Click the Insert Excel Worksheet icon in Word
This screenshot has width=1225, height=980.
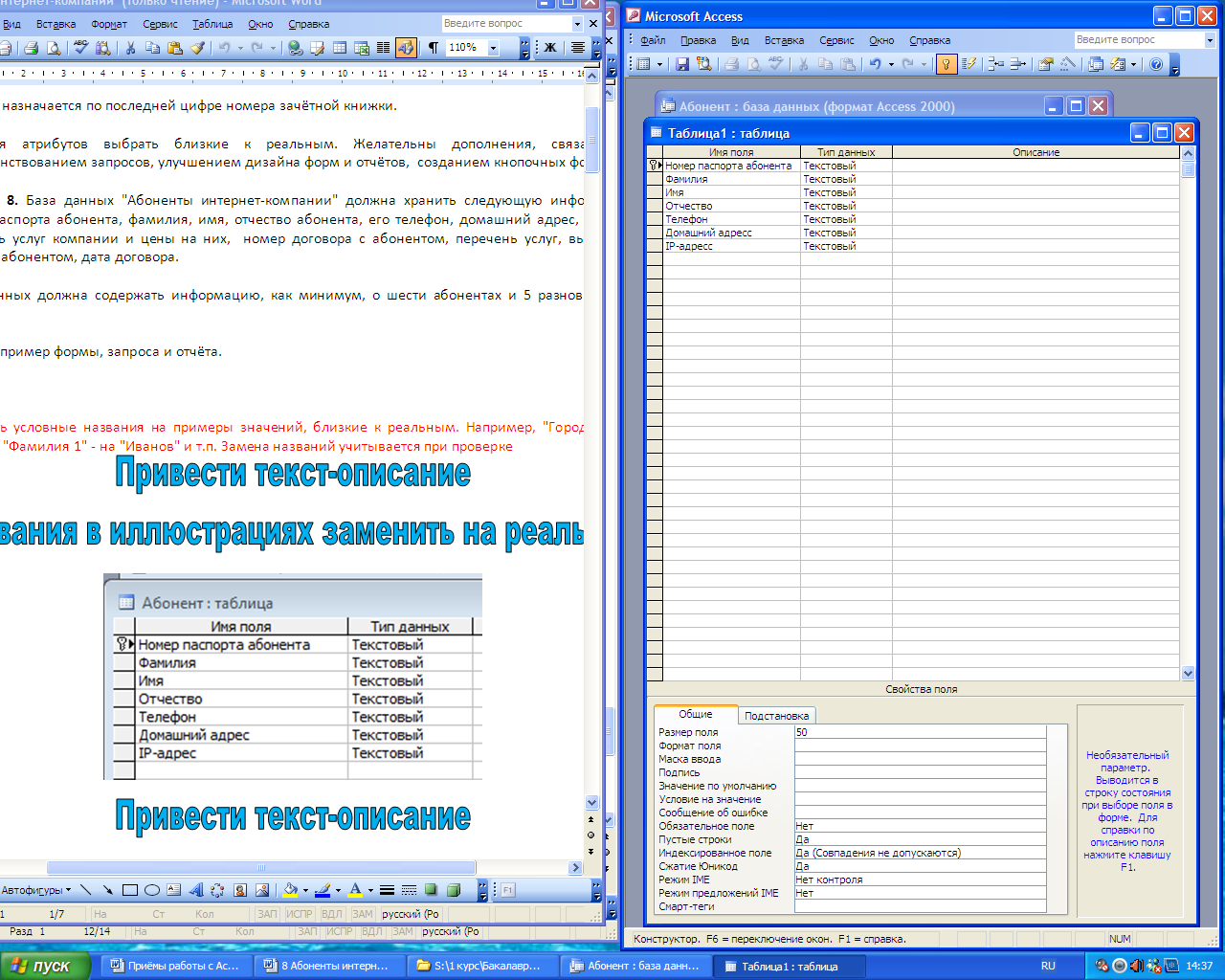[x=362, y=47]
